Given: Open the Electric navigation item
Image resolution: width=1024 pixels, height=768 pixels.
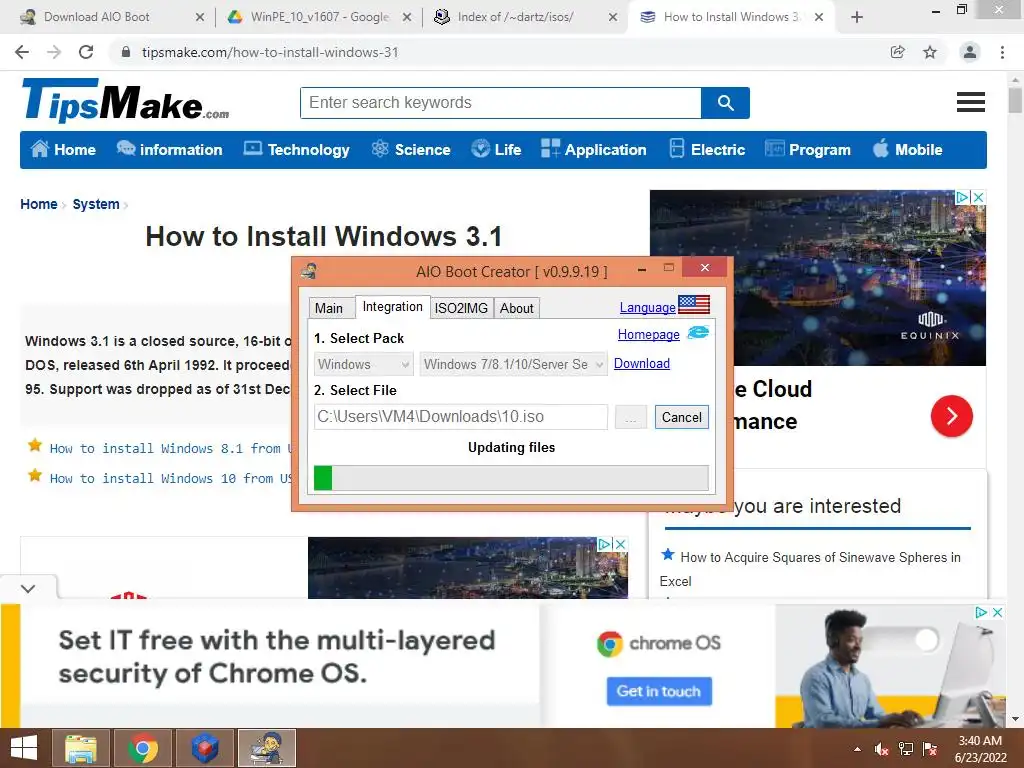Looking at the screenshot, I should [707, 150].
